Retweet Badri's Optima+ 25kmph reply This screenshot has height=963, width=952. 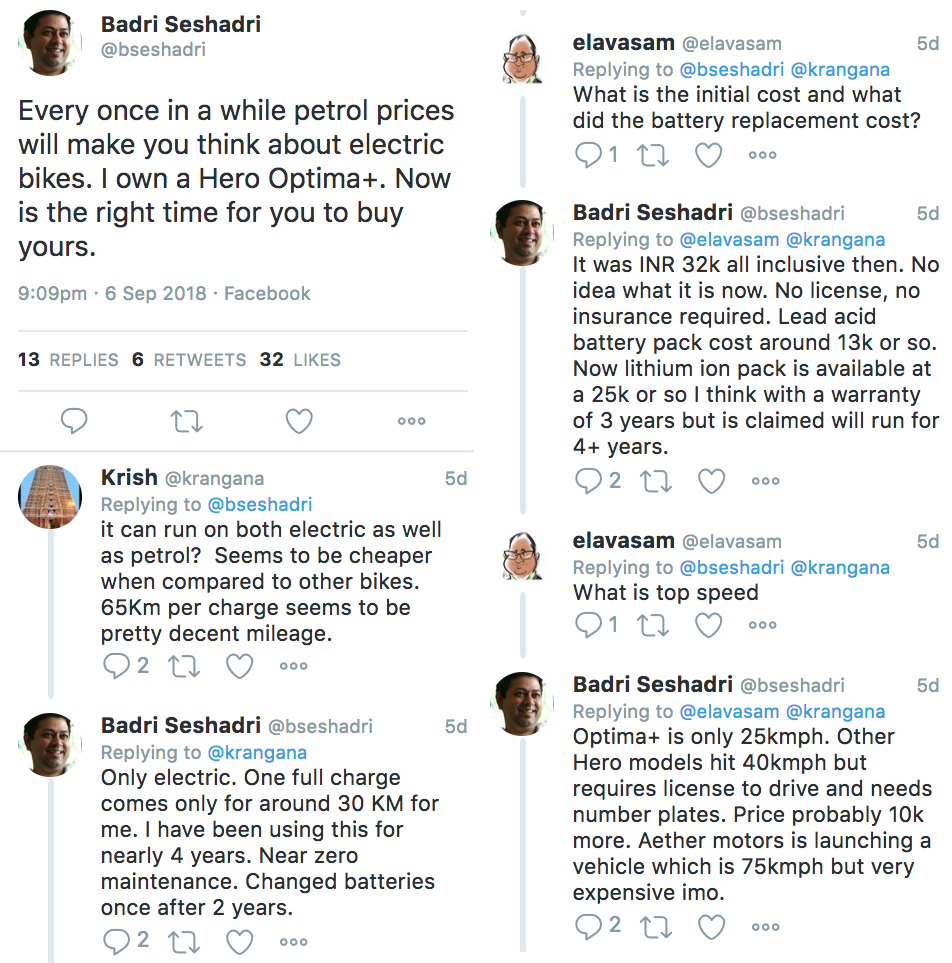[x=656, y=927]
